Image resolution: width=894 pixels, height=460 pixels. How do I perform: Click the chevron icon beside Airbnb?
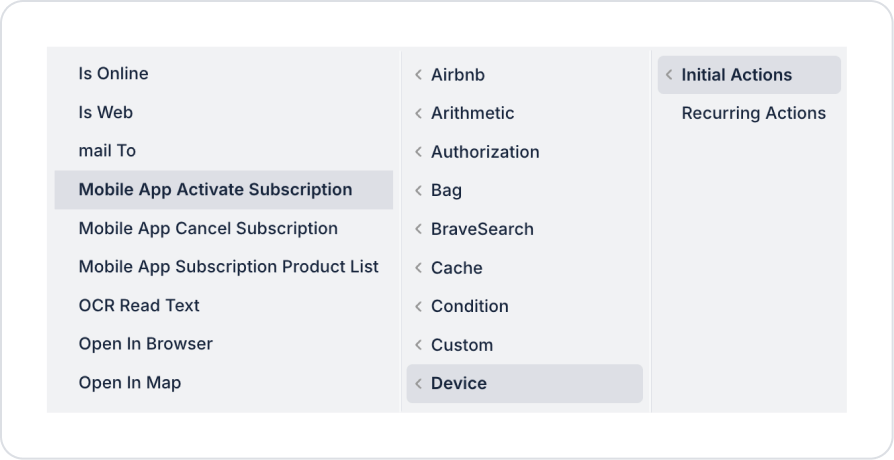click(418, 75)
